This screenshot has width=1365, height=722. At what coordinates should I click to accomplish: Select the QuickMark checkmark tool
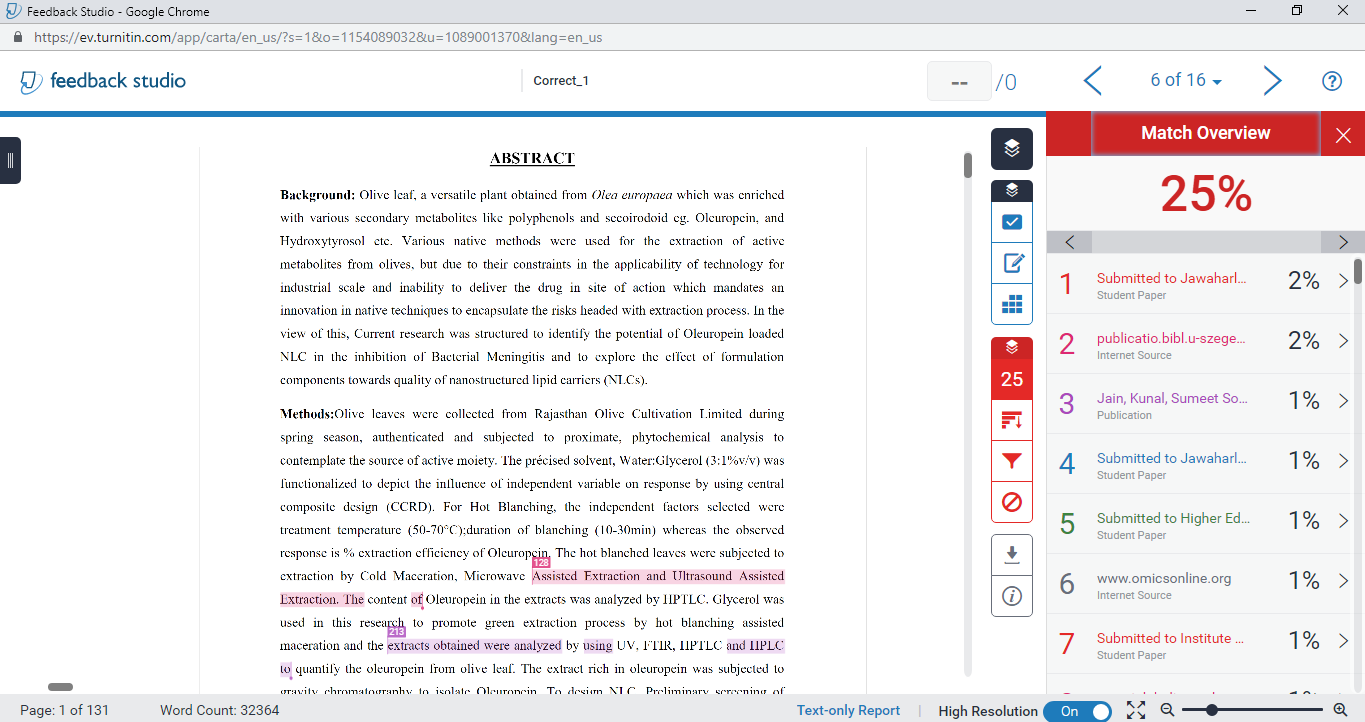1011,222
